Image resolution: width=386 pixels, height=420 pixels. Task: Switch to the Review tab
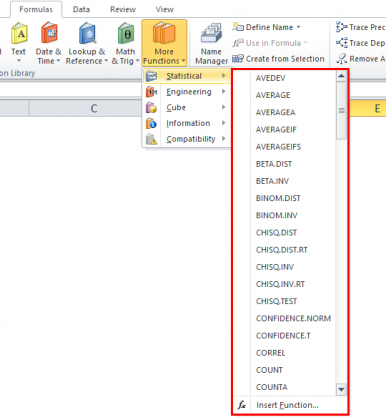123,9
